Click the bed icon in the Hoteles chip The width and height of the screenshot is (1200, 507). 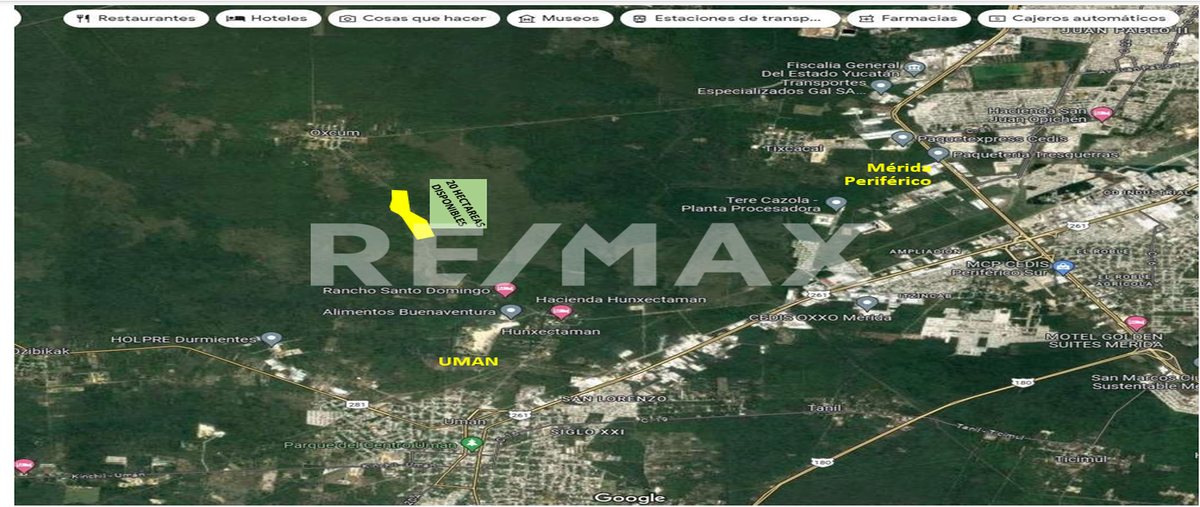point(235,18)
